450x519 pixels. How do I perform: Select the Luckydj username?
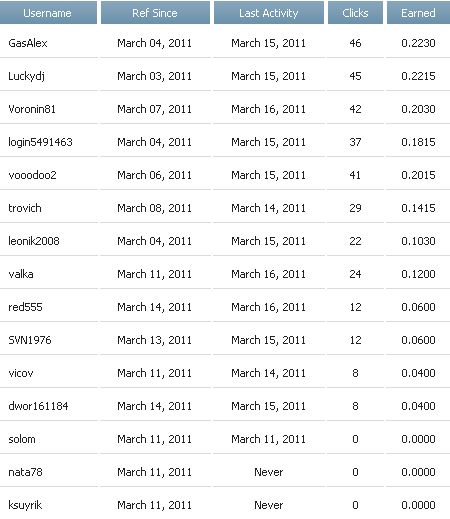(x=26, y=76)
